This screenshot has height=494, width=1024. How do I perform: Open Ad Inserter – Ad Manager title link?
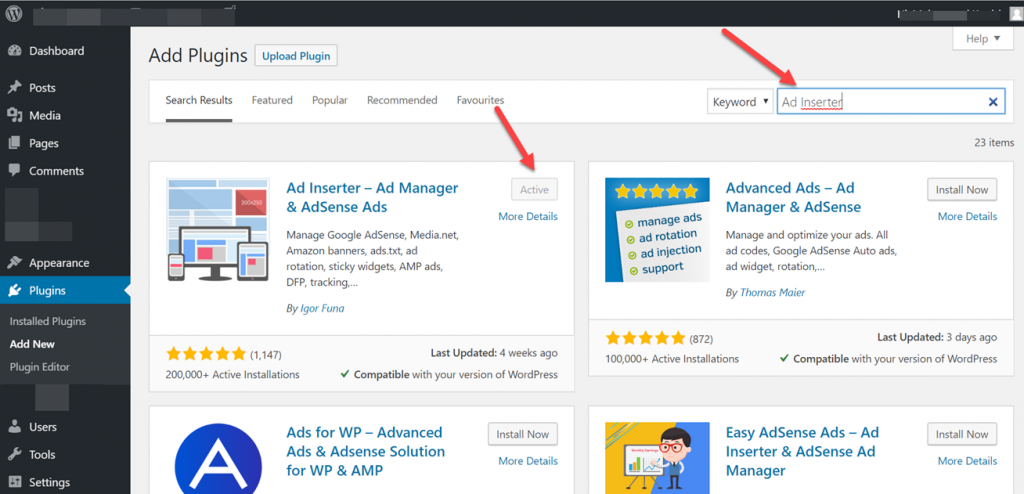click(x=372, y=197)
